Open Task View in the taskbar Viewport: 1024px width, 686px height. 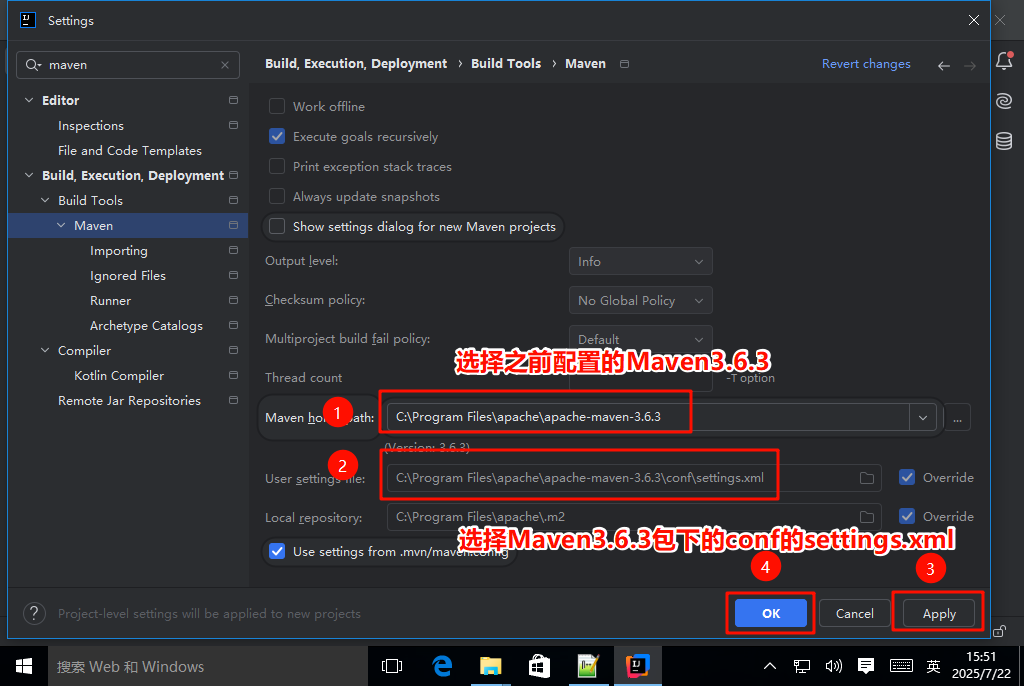point(392,666)
